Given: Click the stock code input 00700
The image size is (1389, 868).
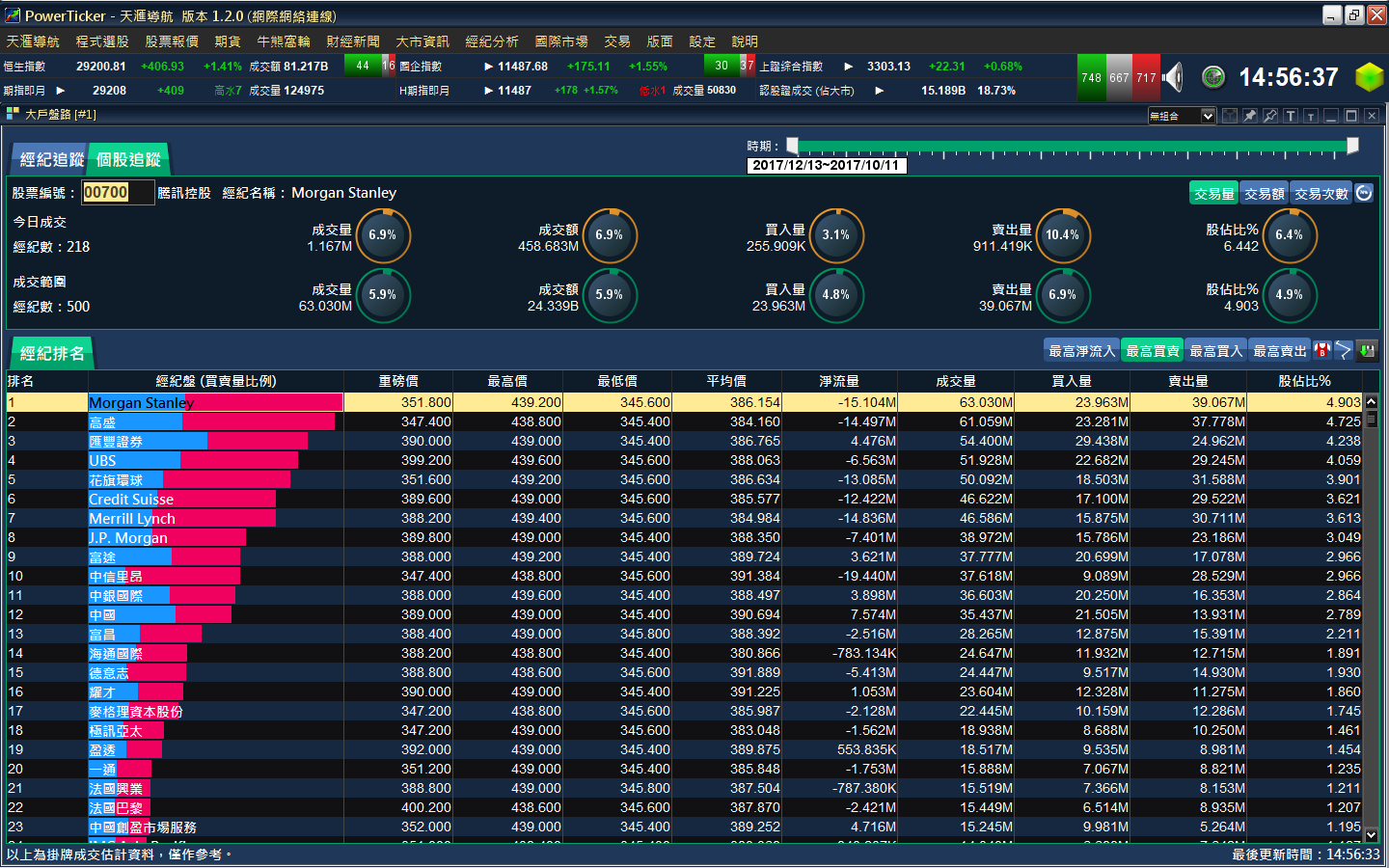Looking at the screenshot, I should (118, 192).
